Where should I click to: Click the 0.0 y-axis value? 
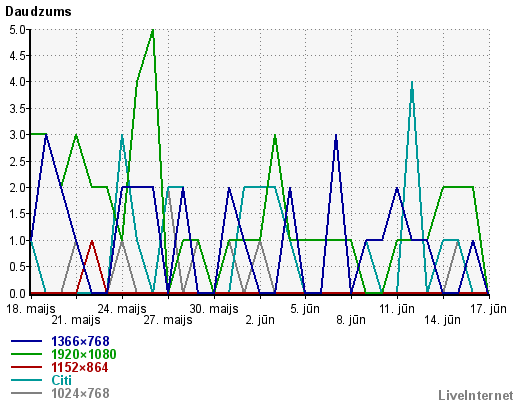[17, 294]
